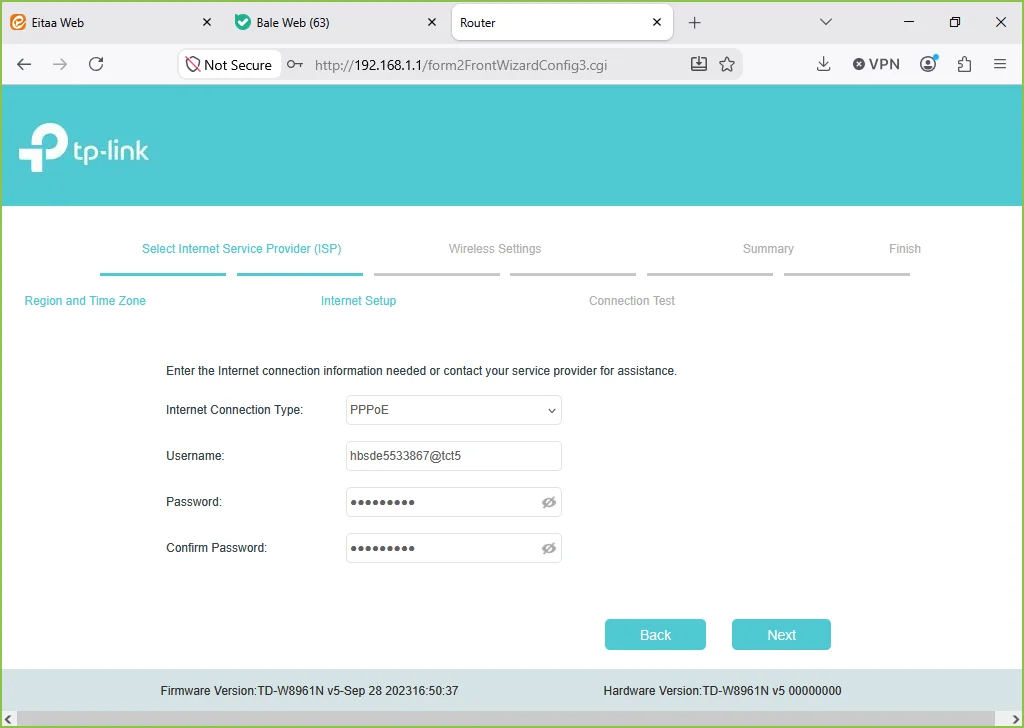The height and width of the screenshot is (728, 1024).
Task: Open the account profile icon
Action: point(928,63)
